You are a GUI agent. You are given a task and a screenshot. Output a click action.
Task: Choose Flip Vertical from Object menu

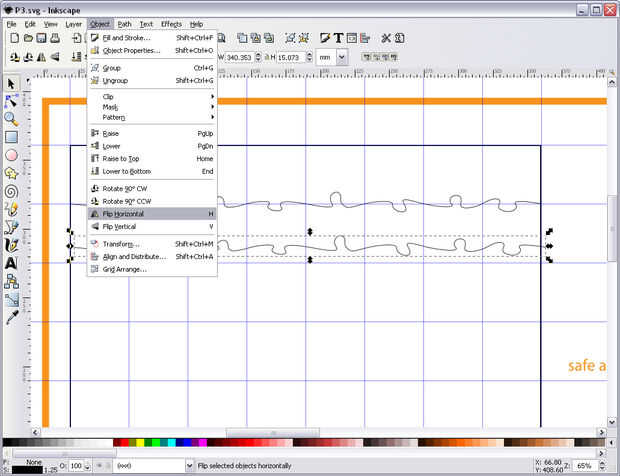coord(152,227)
